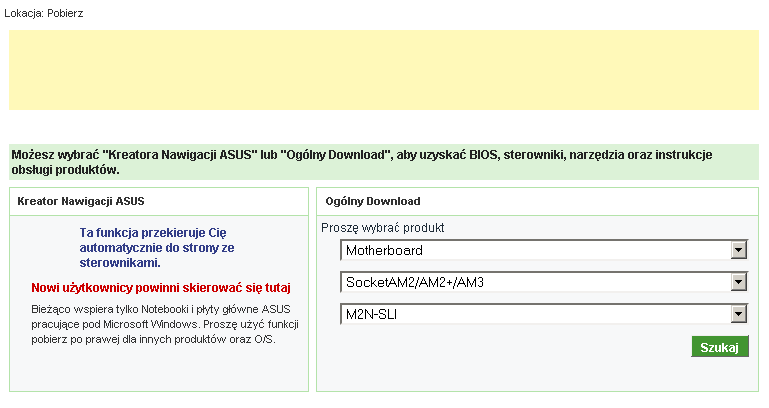The width and height of the screenshot is (769, 408).
Task: Open the SocketAM2/AM2+/AM3 series dropdown
Action: [544, 282]
